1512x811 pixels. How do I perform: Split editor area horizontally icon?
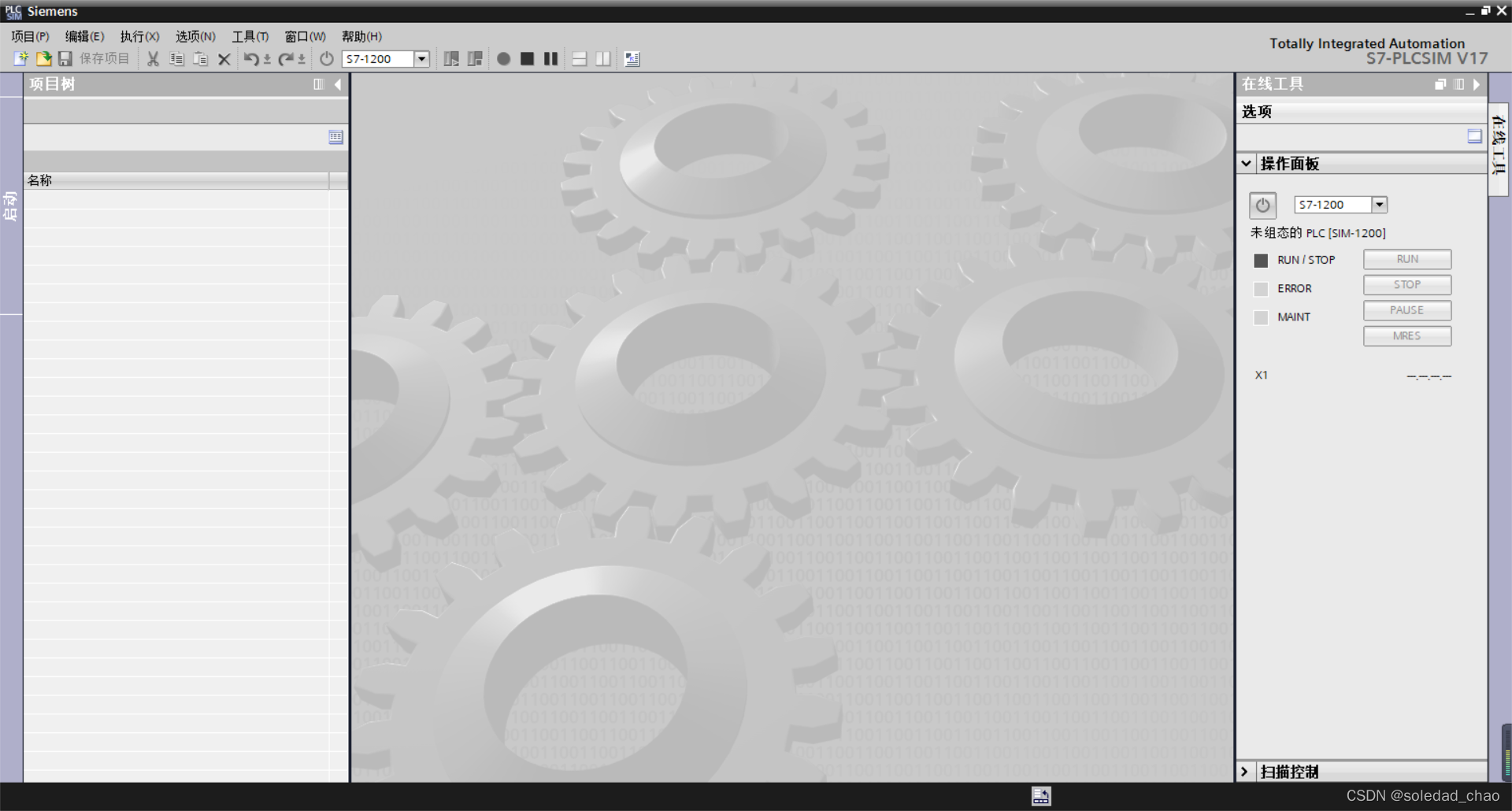[579, 59]
